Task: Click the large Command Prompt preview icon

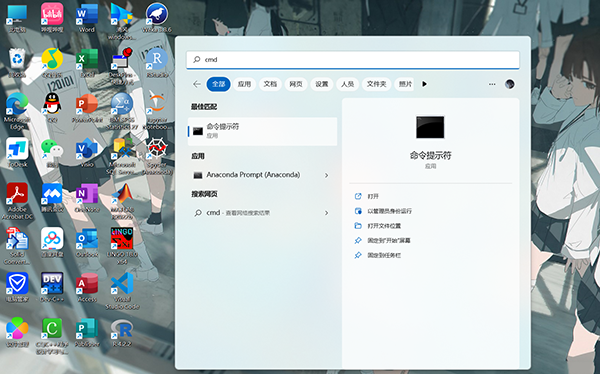Action: [x=430, y=127]
